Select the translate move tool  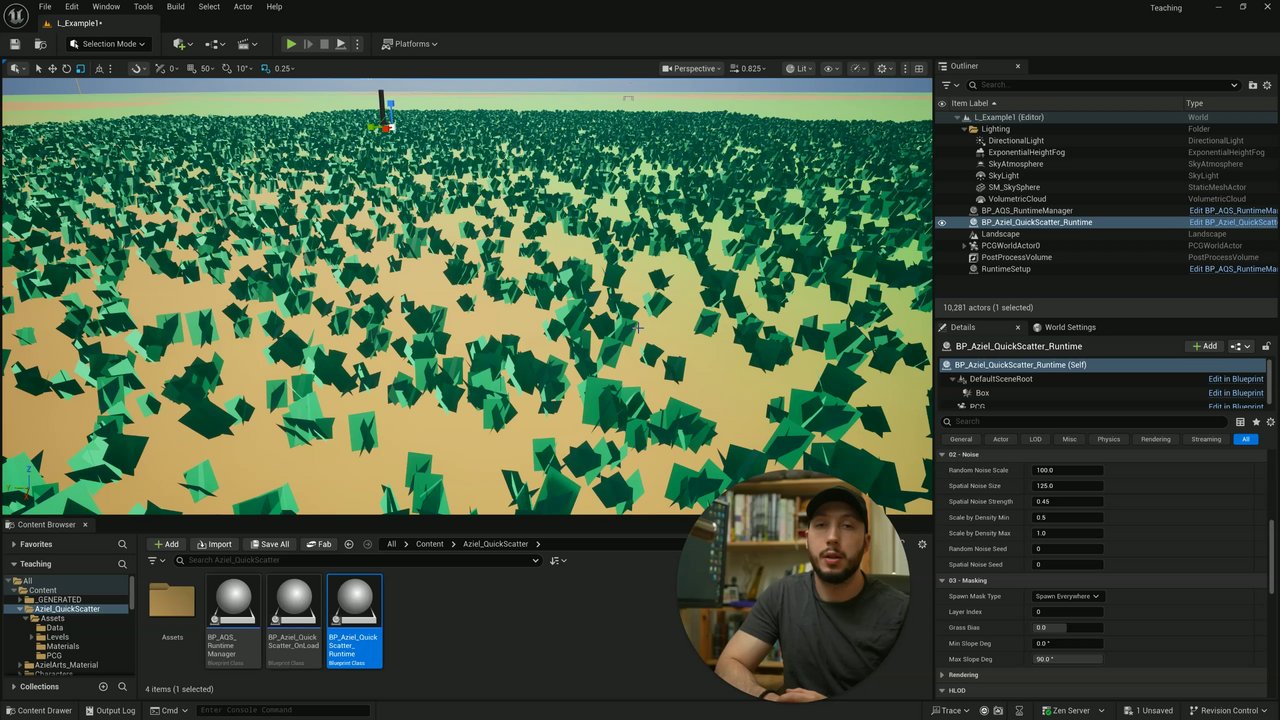[x=53, y=69]
